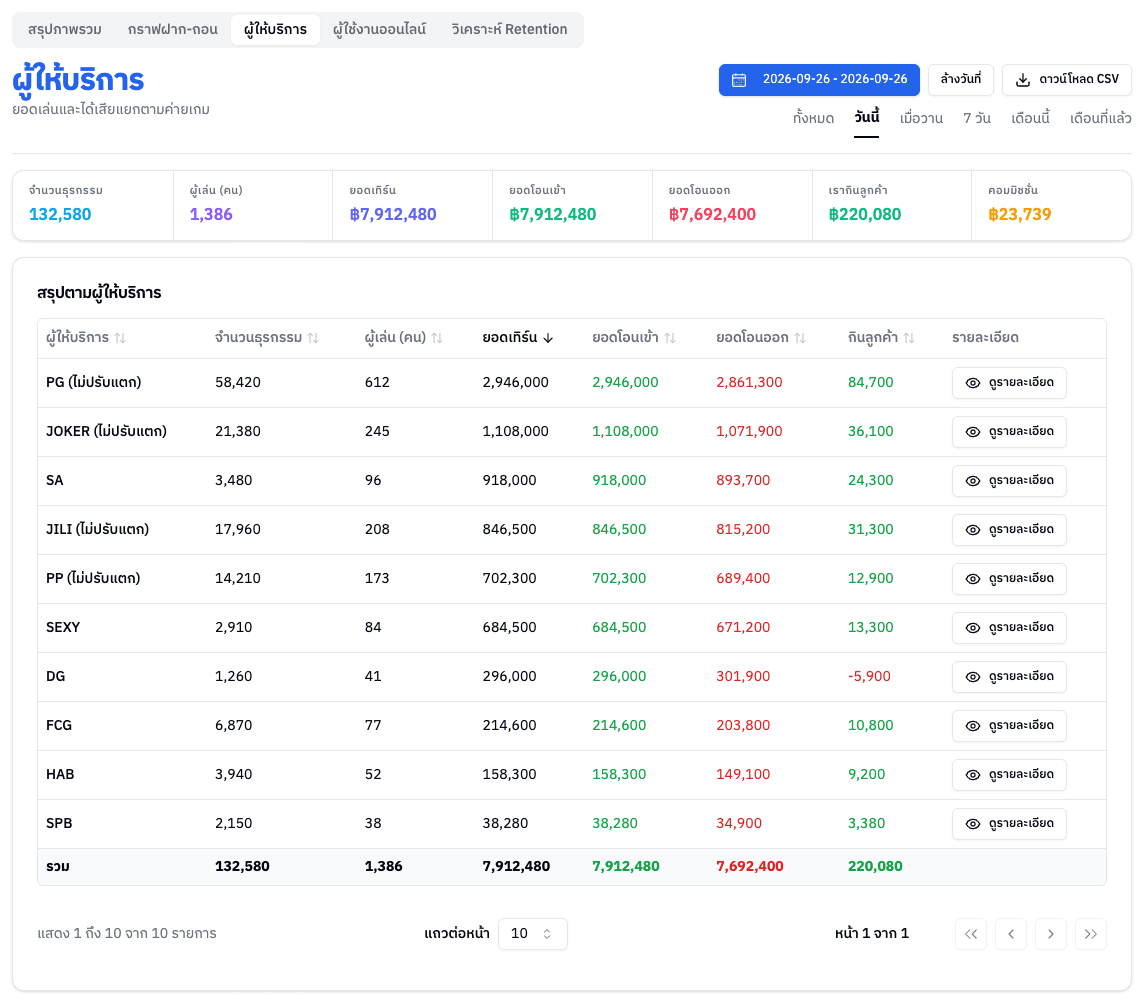
Task: Switch to the สรุปภาพรวม tab
Action: click(x=65, y=30)
